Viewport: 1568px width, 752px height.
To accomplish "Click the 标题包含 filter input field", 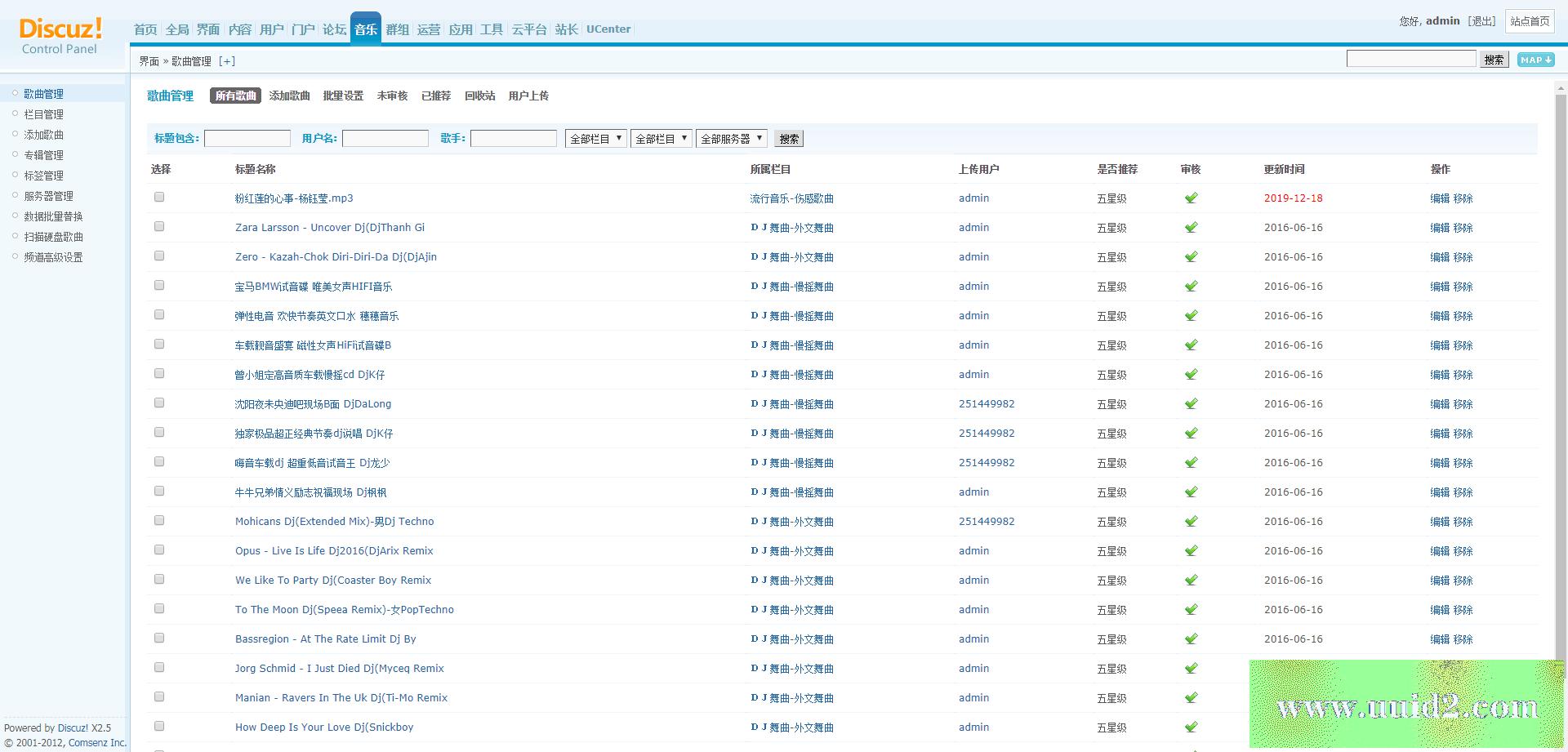I will (247, 139).
